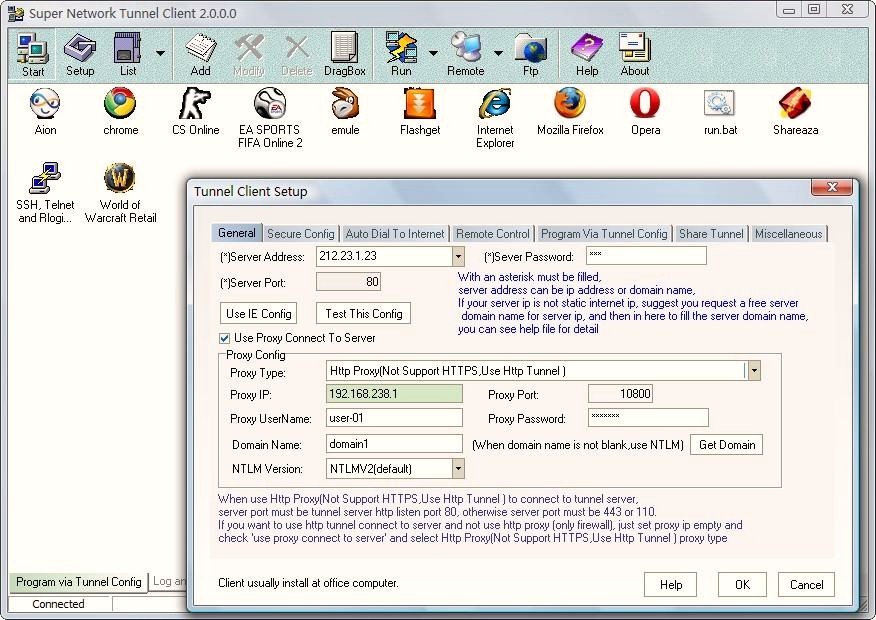The width and height of the screenshot is (876, 620).
Task: Launch the Ftp toolbar icon
Action: [529, 54]
